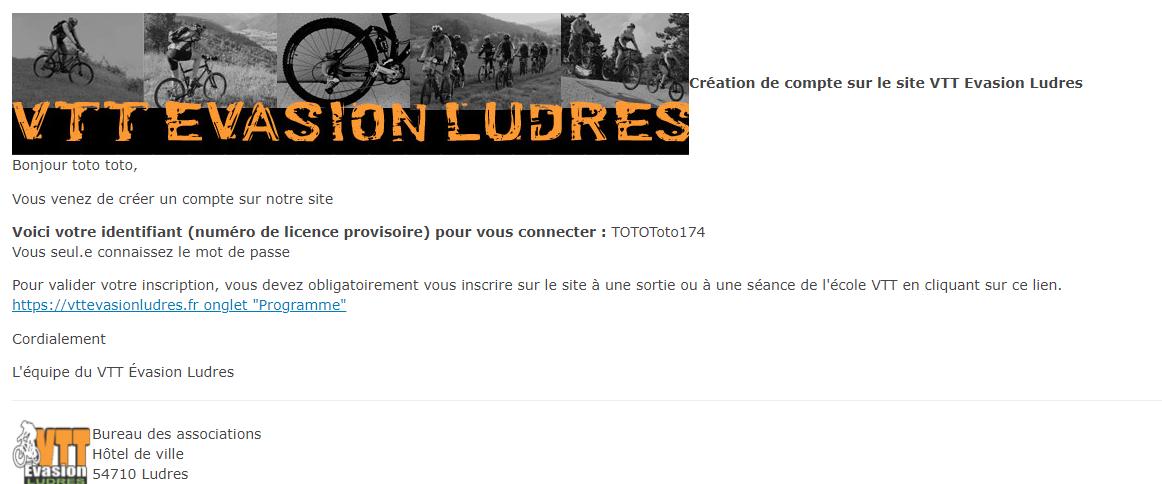Click the VTT Evasion Ludres footer logo
Viewport: 1162px width, 484px height.
[x=51, y=452]
